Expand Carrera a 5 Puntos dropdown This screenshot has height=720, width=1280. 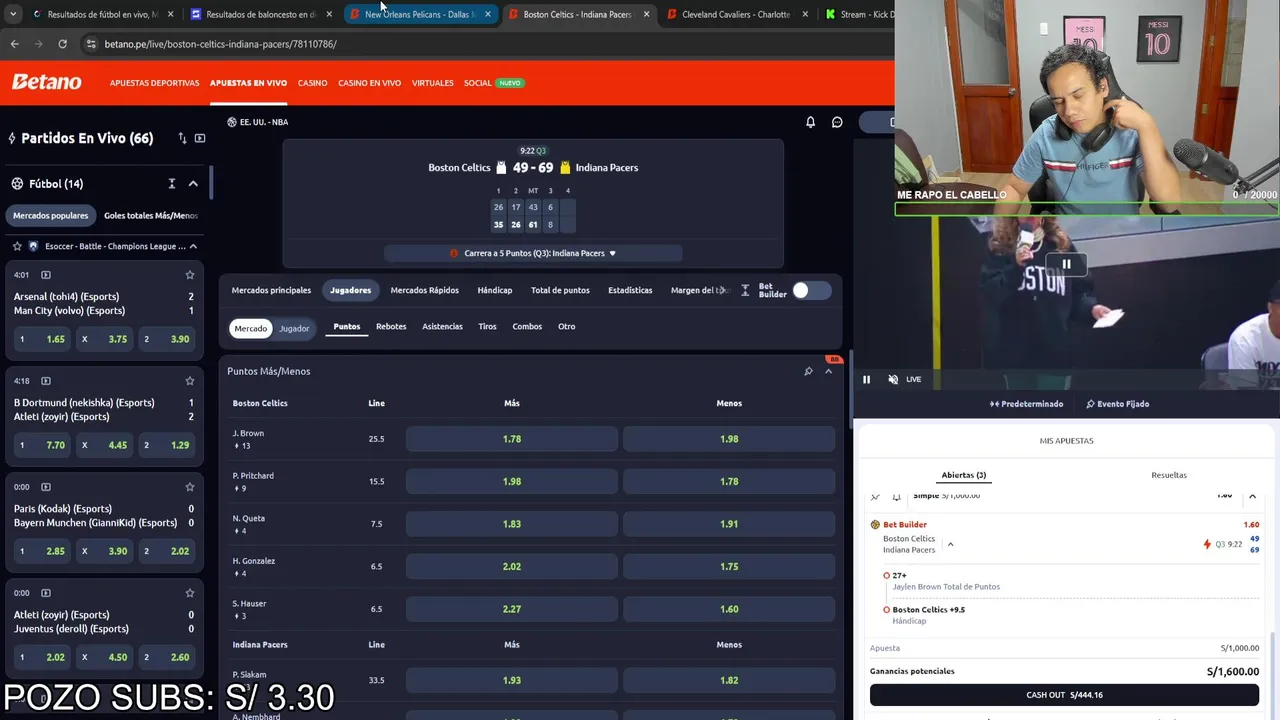tap(533, 253)
